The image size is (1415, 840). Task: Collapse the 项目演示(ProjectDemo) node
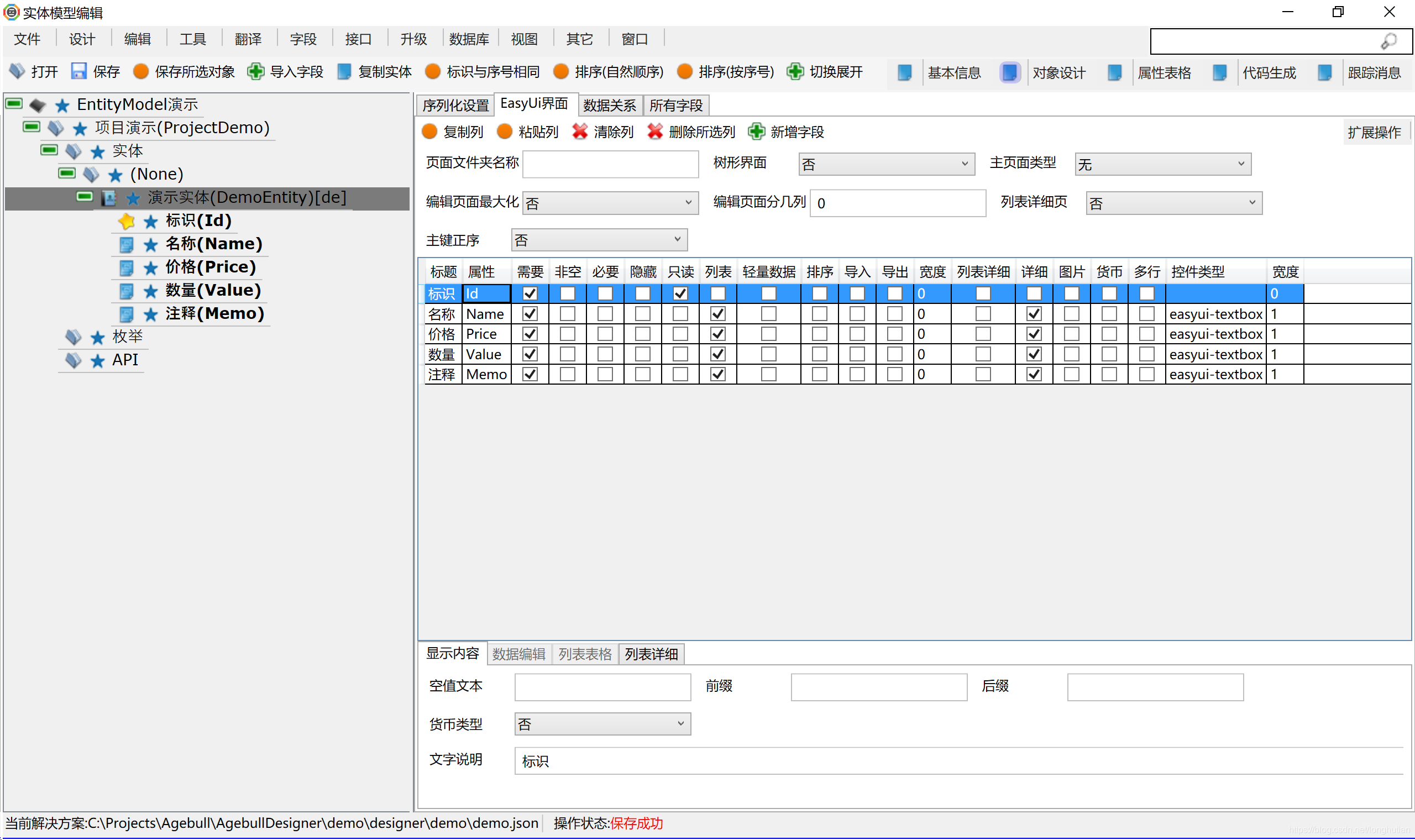(32, 127)
